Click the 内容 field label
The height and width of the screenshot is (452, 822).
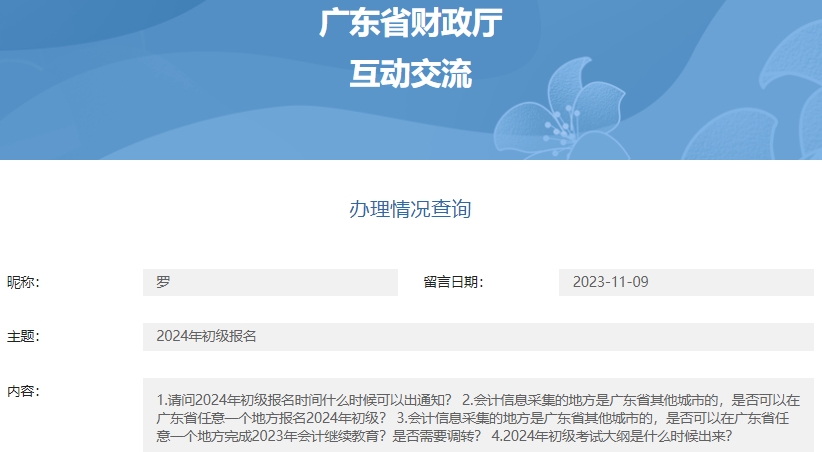coord(23,390)
